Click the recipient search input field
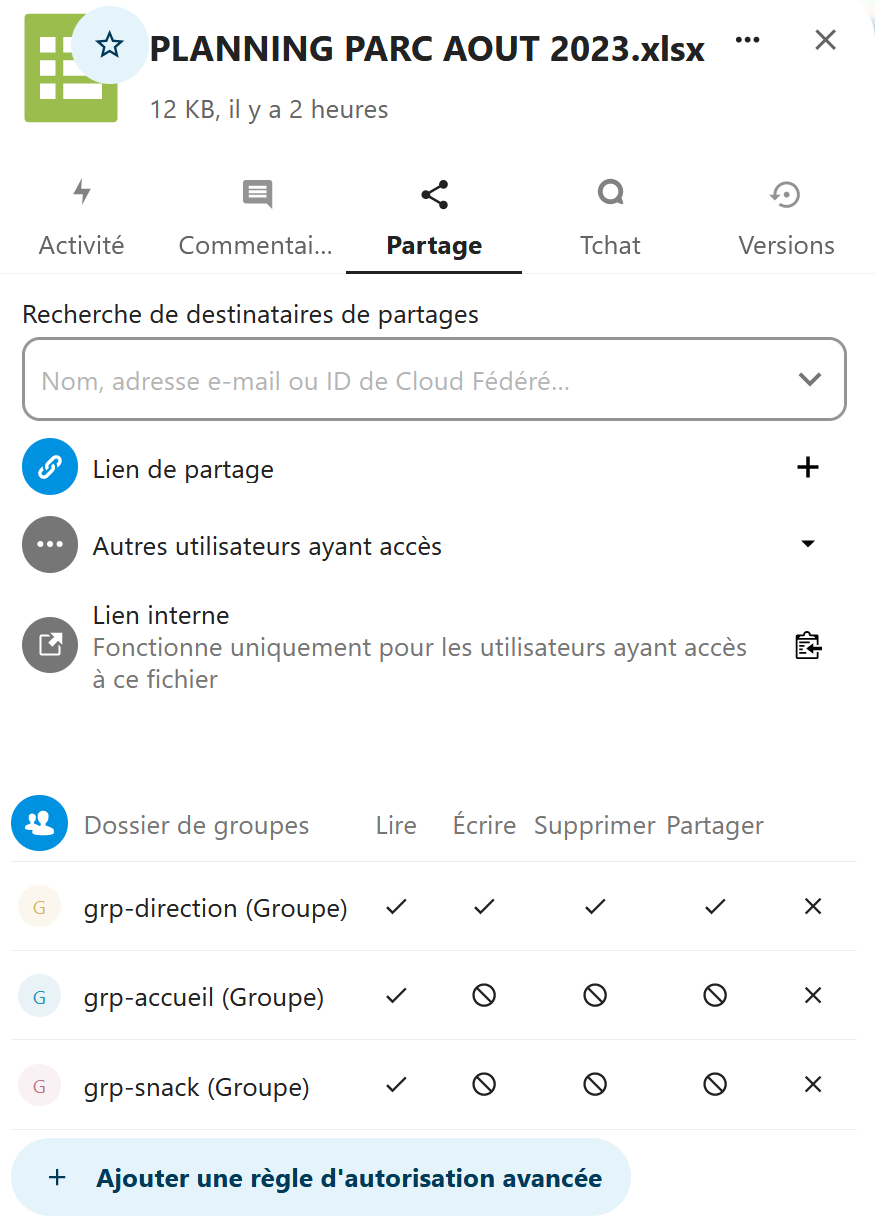The height and width of the screenshot is (1230, 875). coord(400,380)
